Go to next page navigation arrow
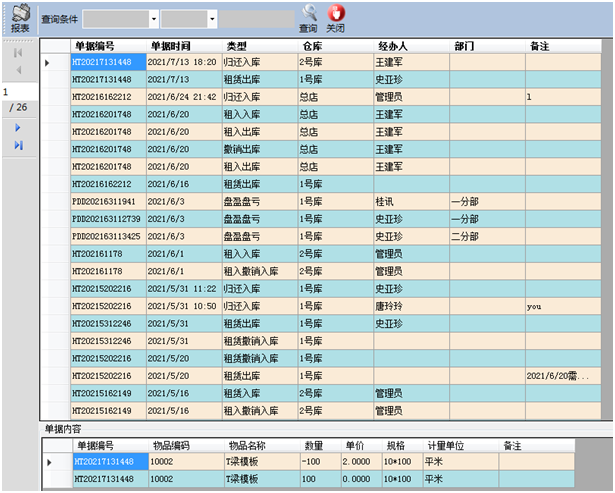This screenshot has height=493, width=615. pos(18,128)
